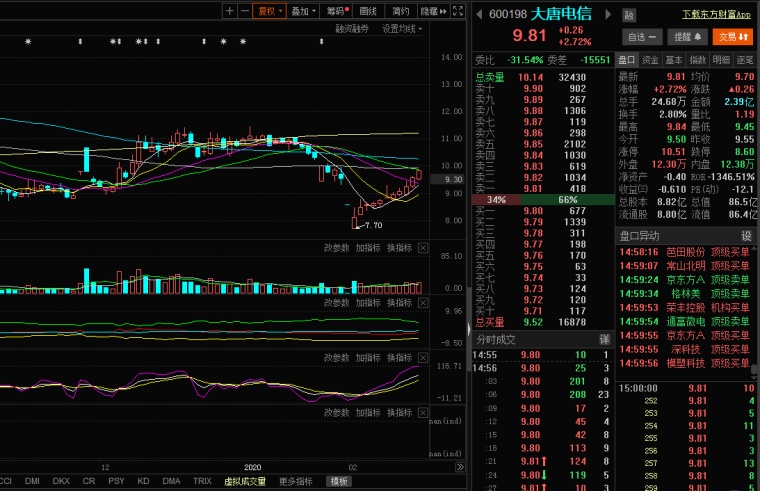Viewport: 760px width, 491px height.
Task: Click 融资融券 label on chart
Action: tap(352, 29)
